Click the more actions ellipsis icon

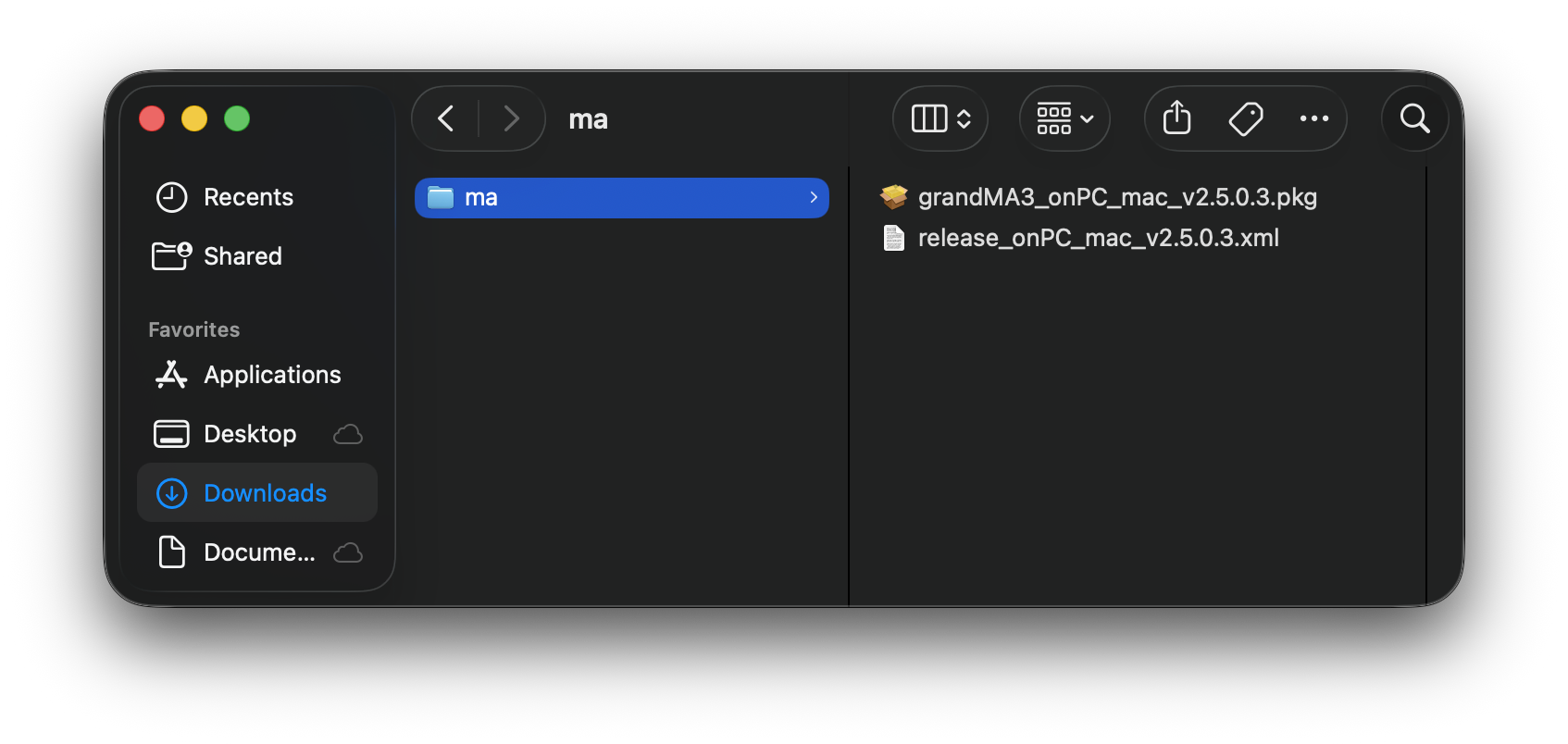pyautogui.click(x=1314, y=118)
